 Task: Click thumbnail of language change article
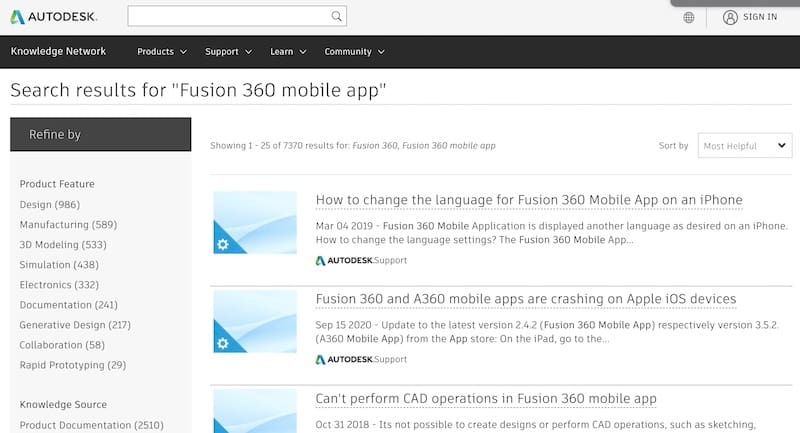pyautogui.click(x=255, y=222)
